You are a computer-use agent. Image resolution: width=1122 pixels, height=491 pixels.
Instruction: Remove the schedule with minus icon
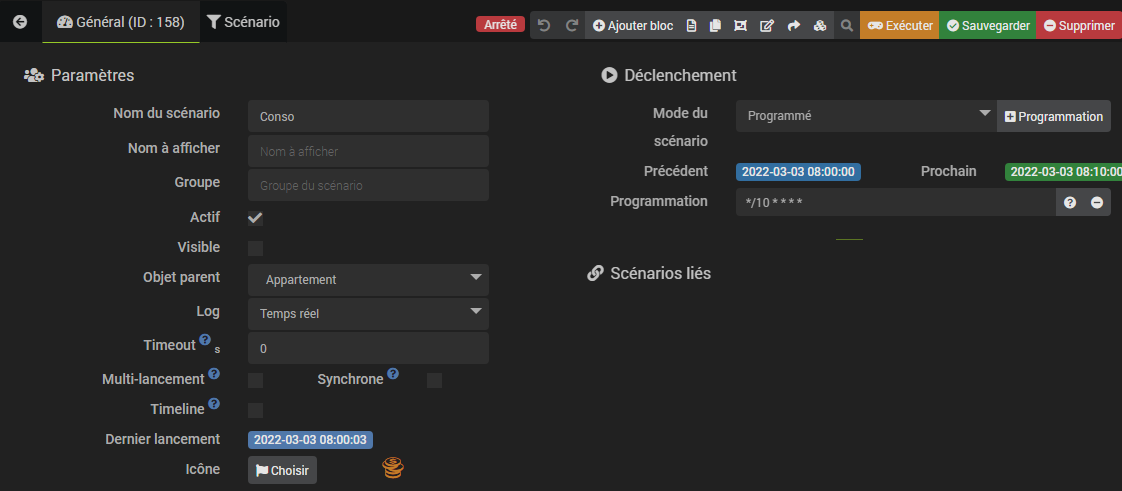click(x=1096, y=202)
